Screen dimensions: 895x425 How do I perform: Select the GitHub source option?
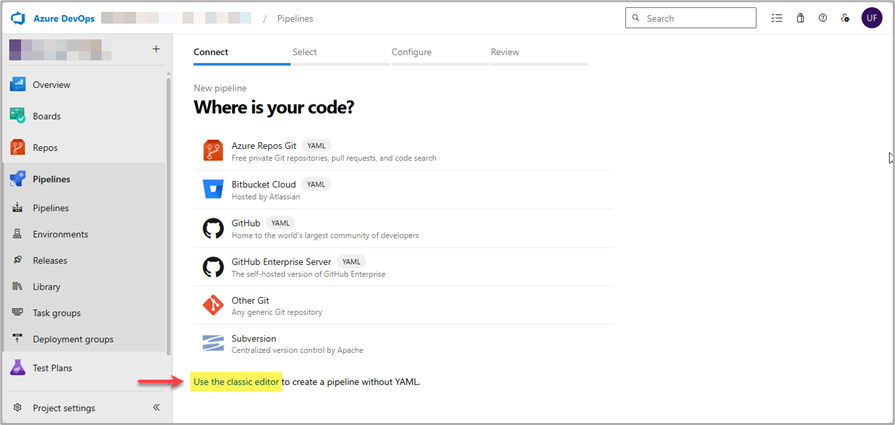coord(246,223)
